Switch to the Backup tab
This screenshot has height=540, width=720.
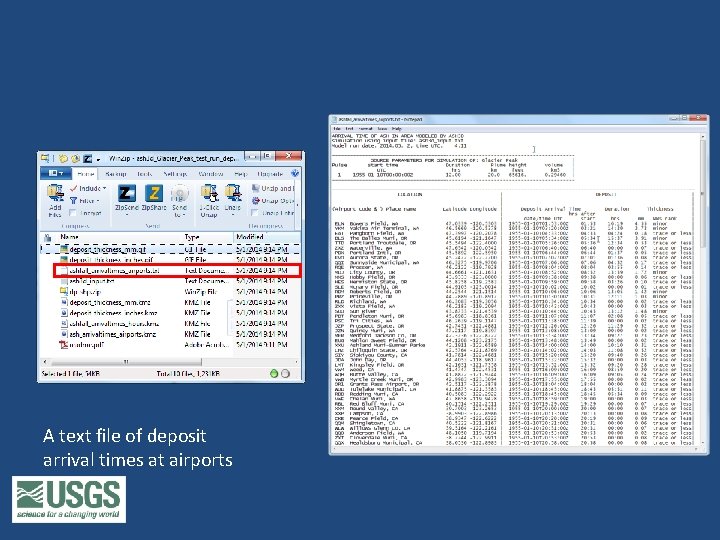115,174
